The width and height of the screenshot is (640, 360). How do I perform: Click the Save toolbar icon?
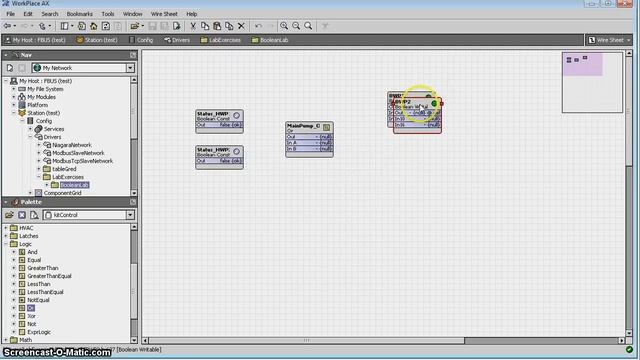[152, 26]
